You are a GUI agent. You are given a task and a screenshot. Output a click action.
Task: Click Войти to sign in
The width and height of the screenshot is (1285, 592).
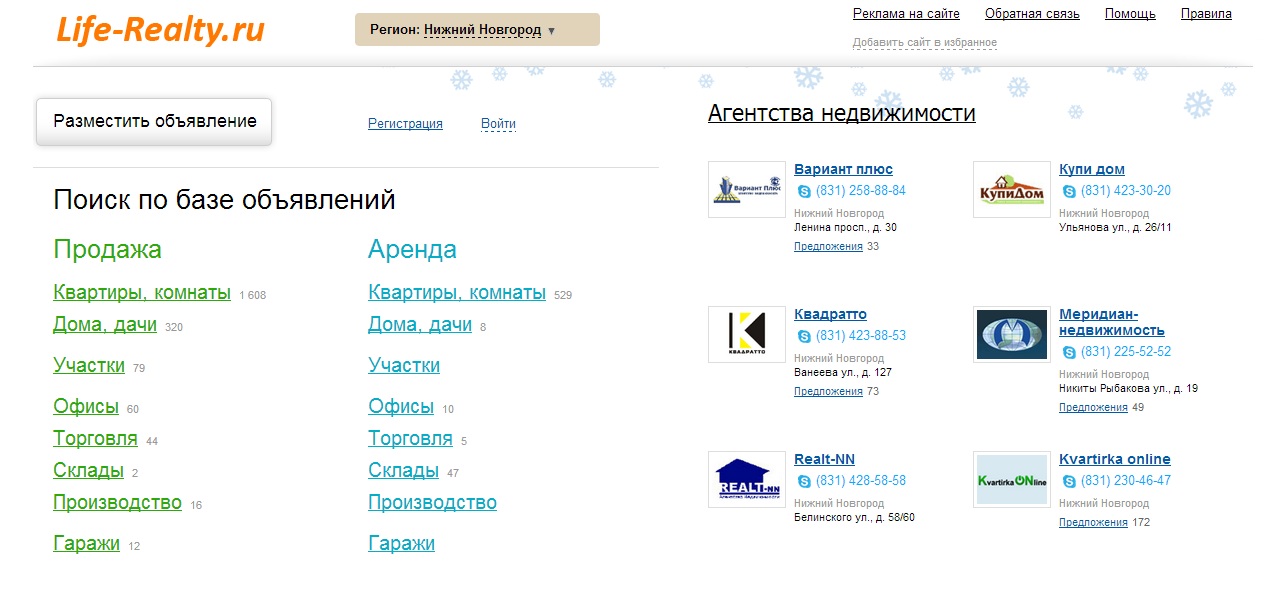(497, 123)
